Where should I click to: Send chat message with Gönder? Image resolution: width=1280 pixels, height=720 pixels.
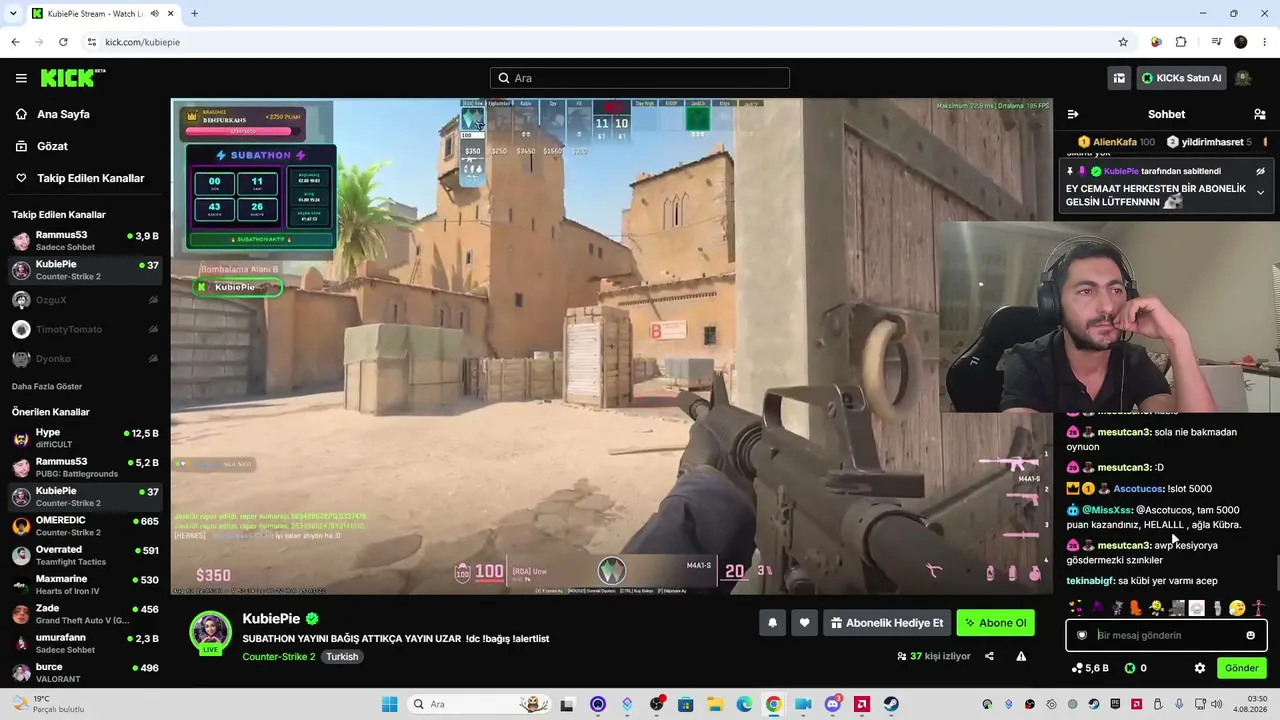click(1242, 668)
